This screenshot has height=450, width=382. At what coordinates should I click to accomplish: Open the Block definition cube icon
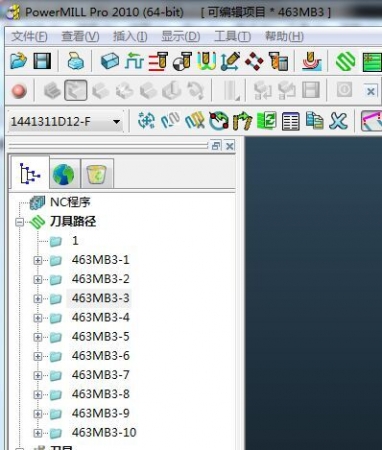(x=110, y=61)
